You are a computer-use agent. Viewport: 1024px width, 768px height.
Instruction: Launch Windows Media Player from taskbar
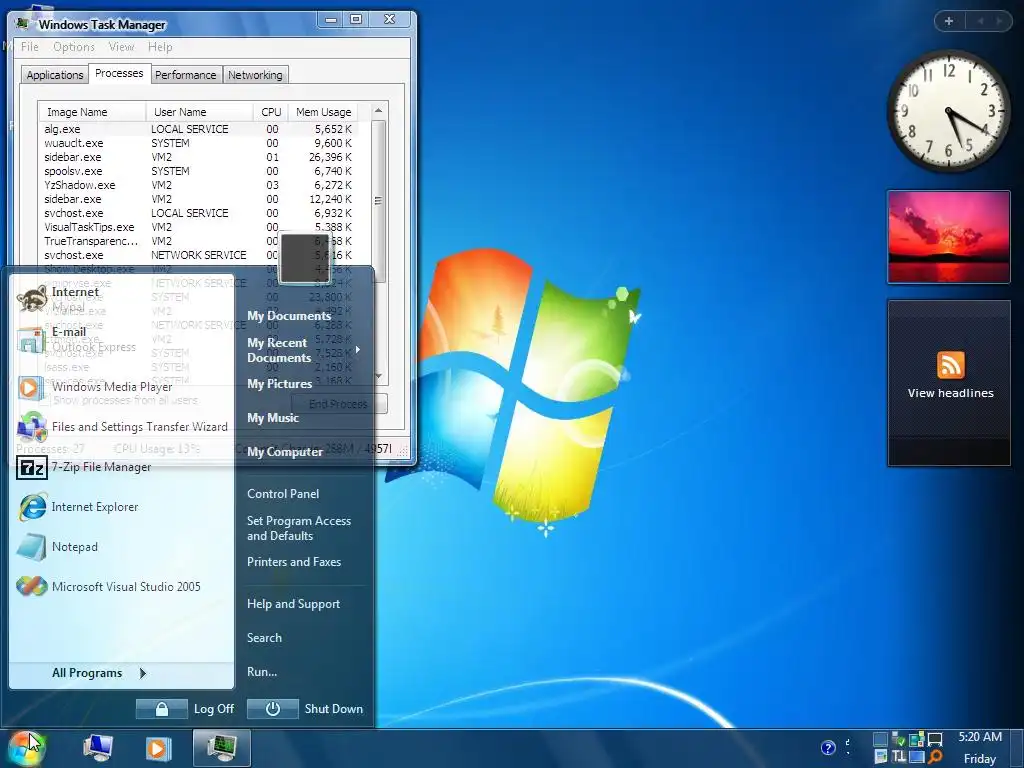157,748
